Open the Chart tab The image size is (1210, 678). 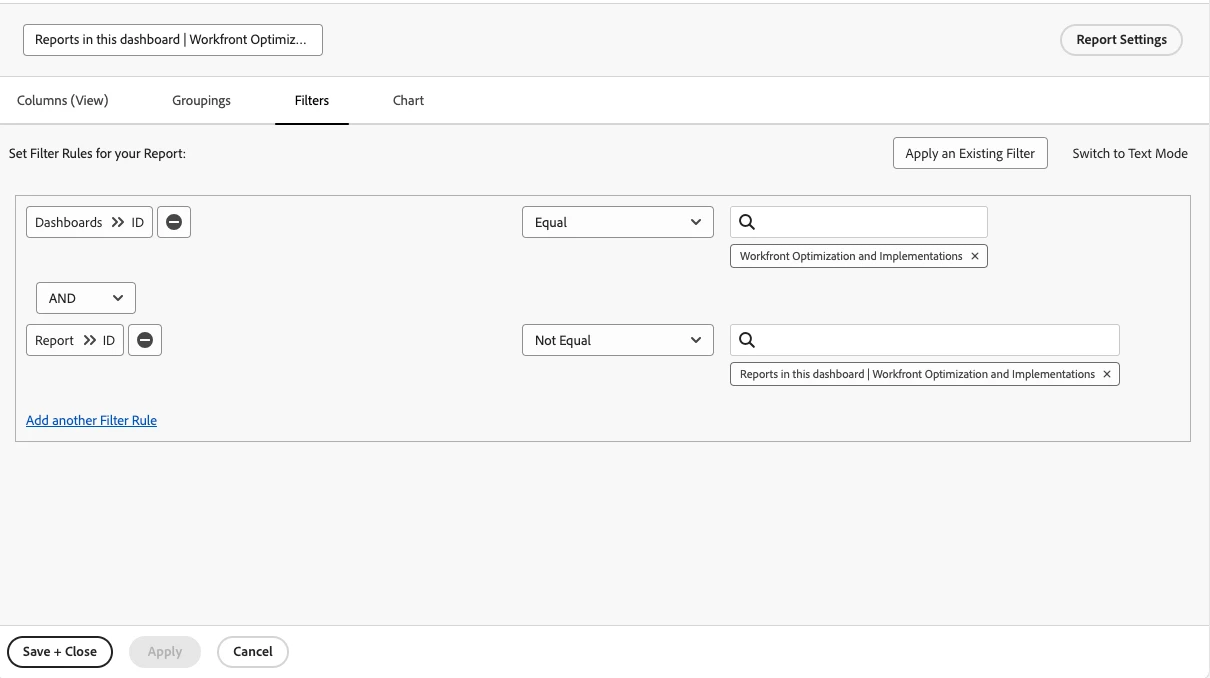408,100
